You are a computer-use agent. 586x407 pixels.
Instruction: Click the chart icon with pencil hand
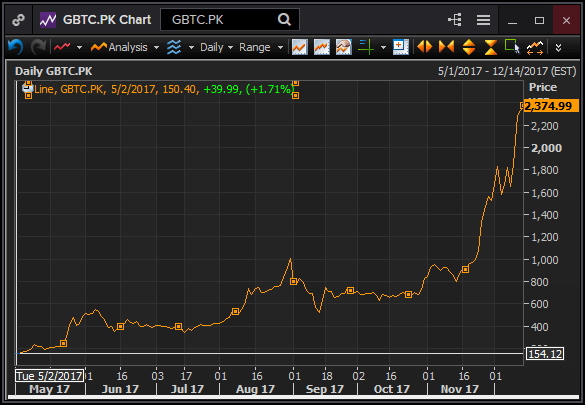tap(344, 47)
